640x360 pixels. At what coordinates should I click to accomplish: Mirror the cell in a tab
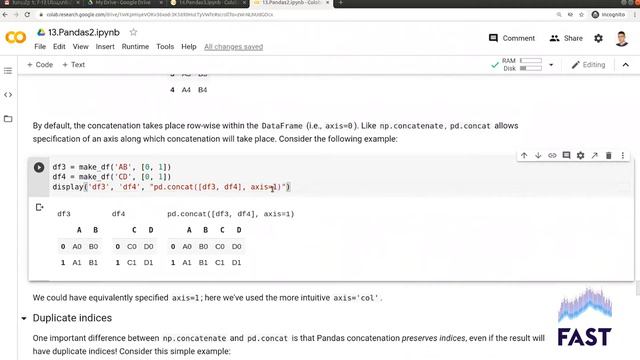595,156
